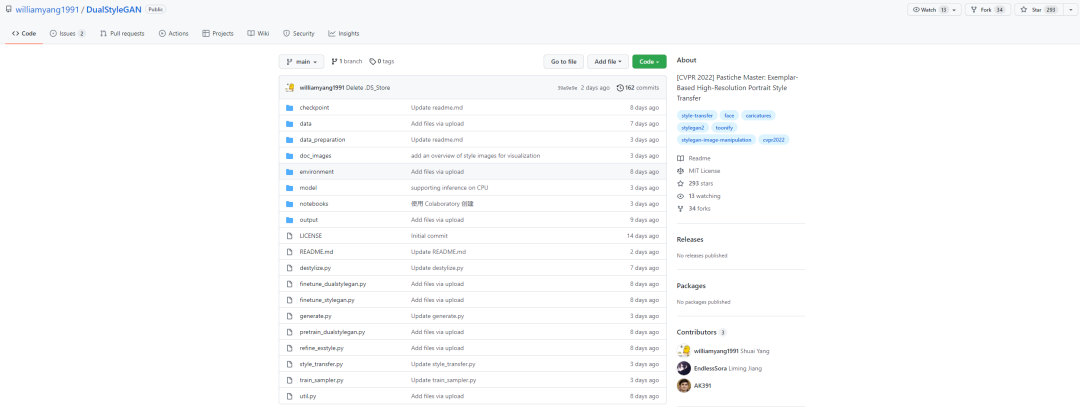
Task: Switch to the Issues tab
Action: (x=68, y=33)
